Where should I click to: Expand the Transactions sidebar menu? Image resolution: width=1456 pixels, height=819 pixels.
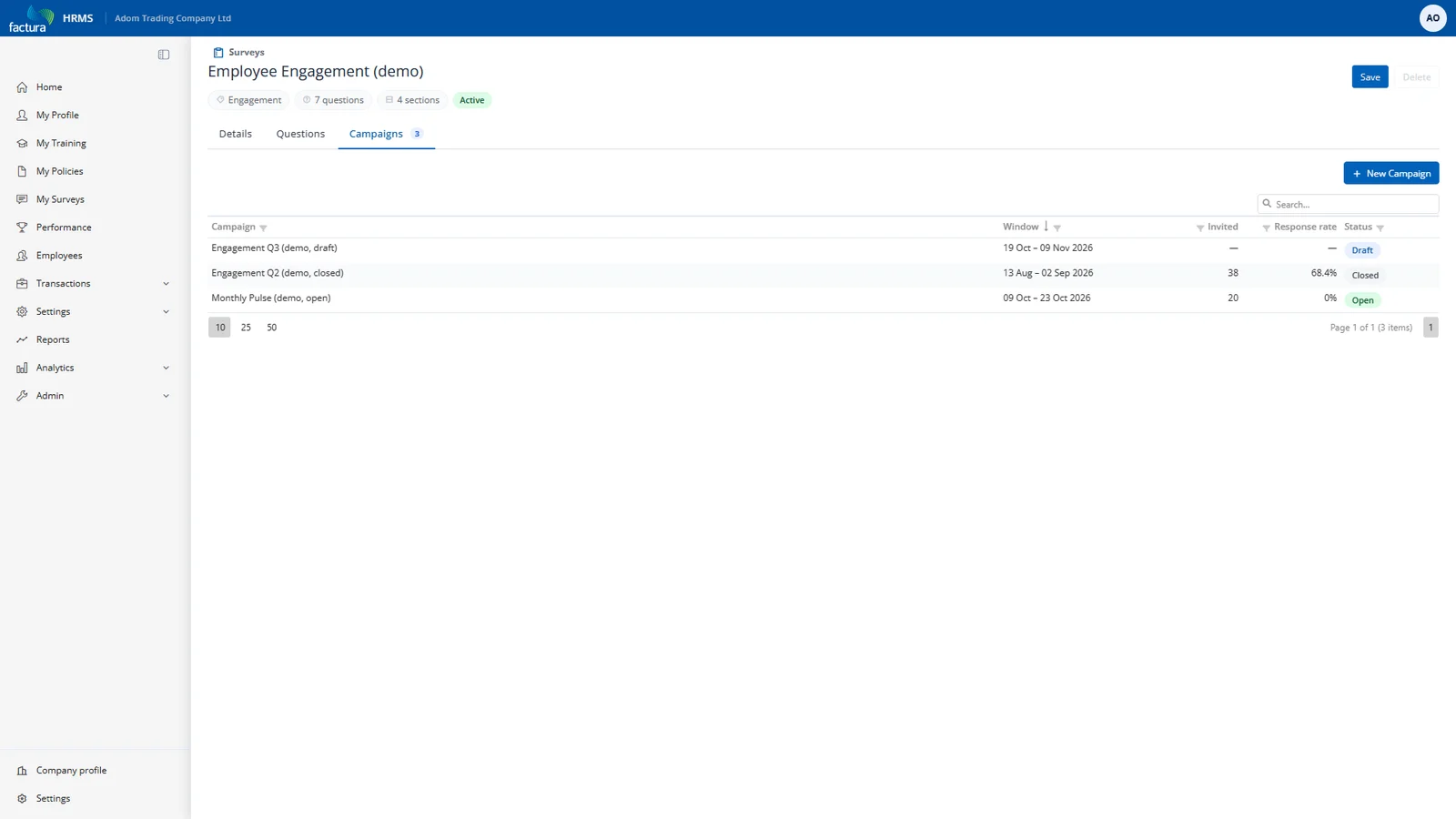(x=166, y=284)
